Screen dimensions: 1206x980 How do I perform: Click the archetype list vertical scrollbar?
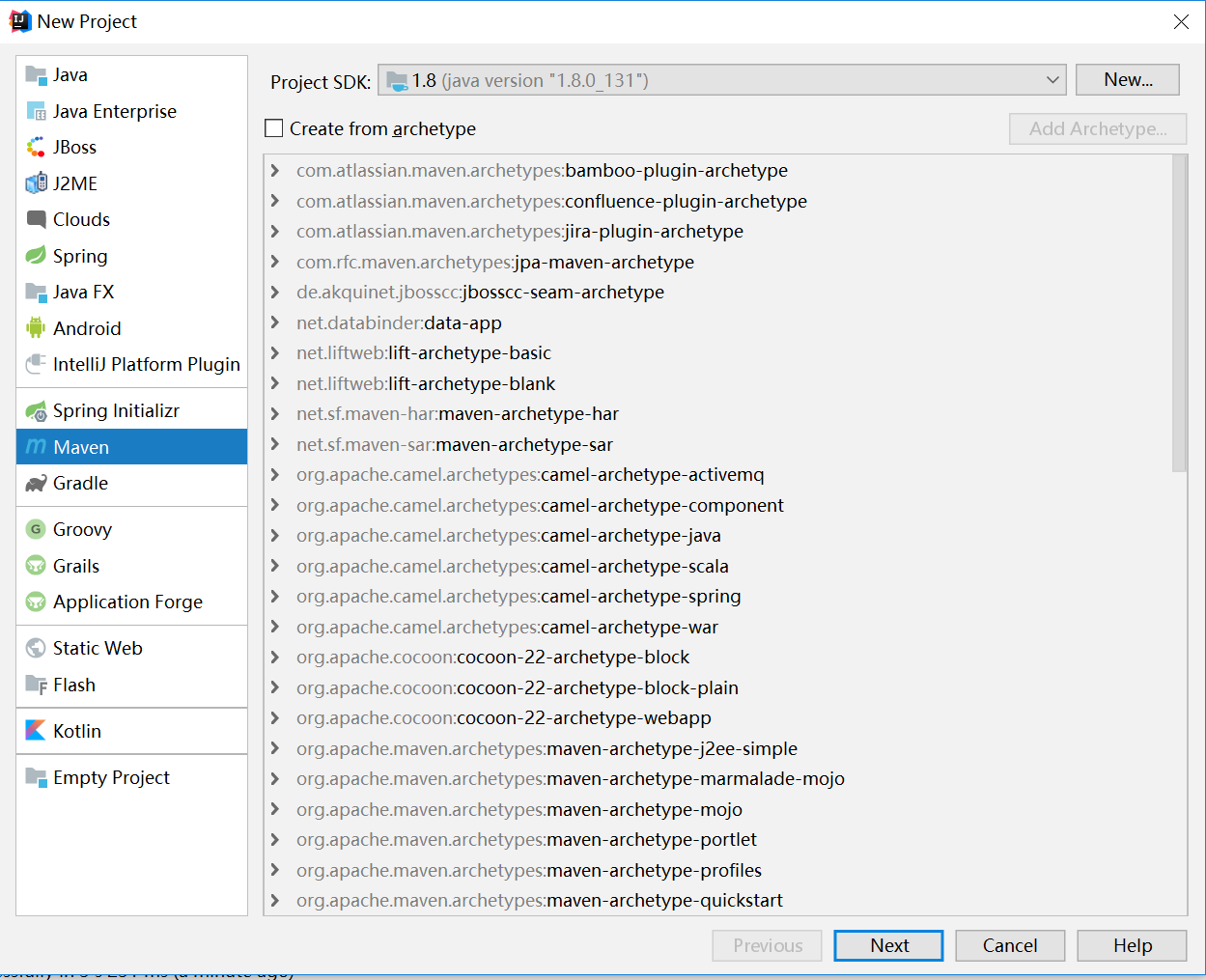1179,314
